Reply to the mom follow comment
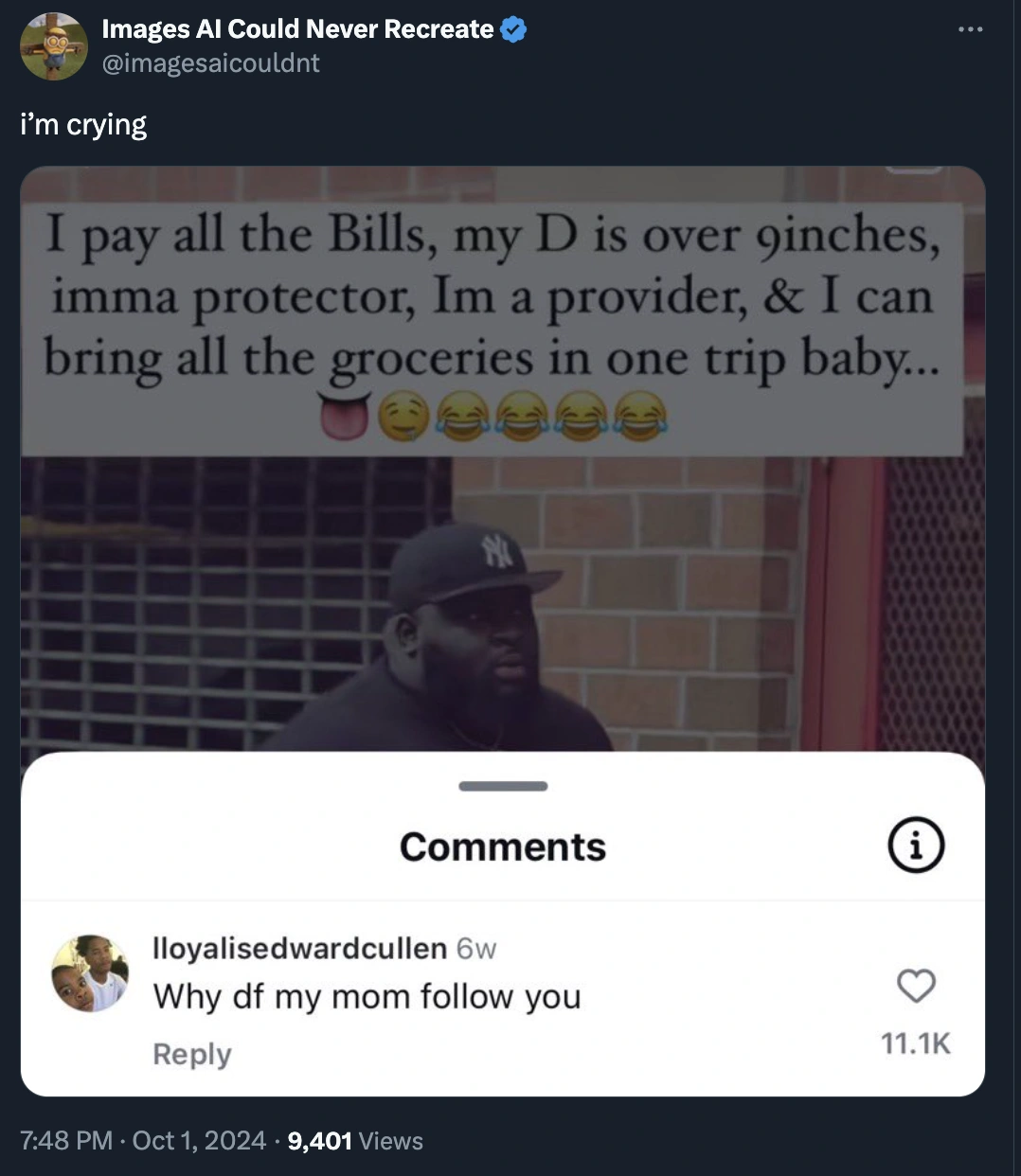This screenshot has width=1021, height=1176. pyautogui.click(x=192, y=1054)
